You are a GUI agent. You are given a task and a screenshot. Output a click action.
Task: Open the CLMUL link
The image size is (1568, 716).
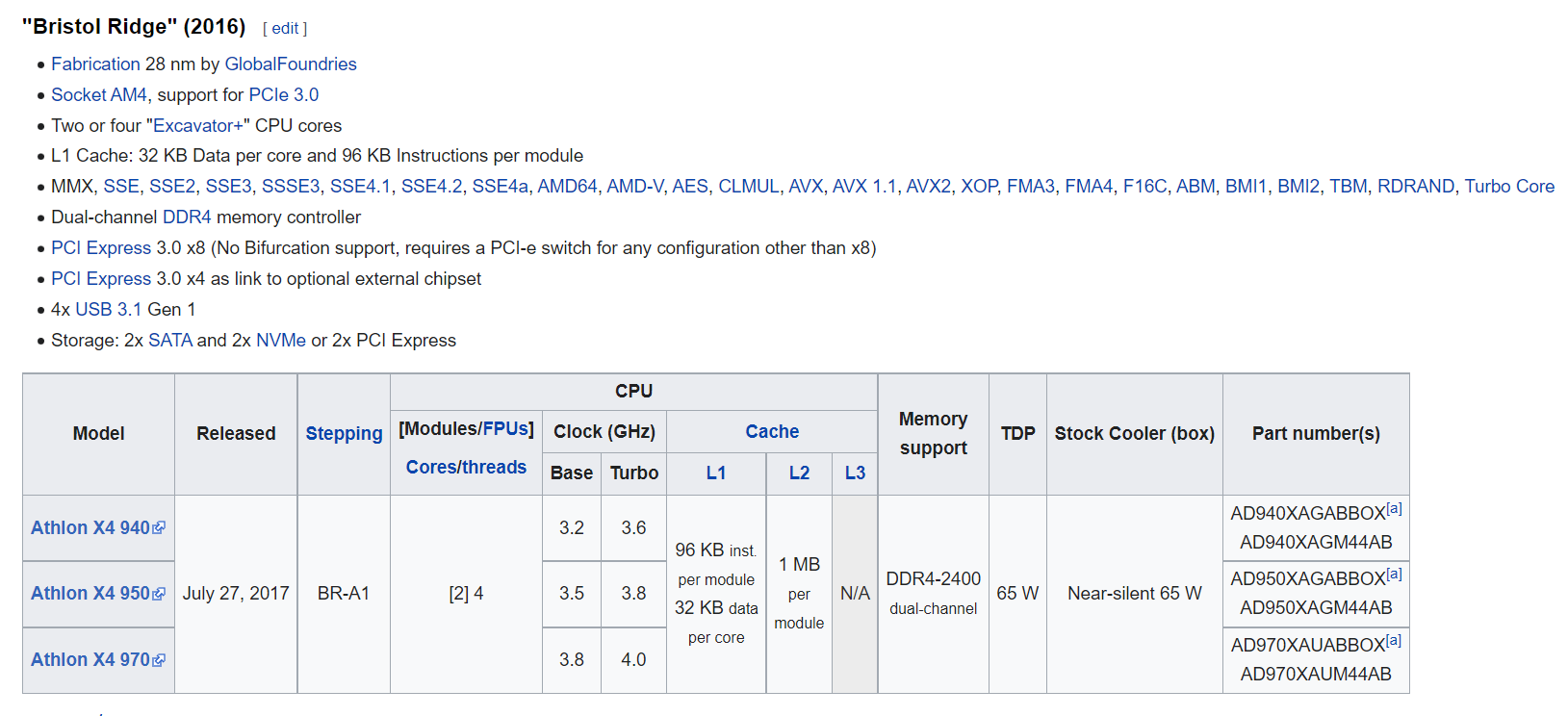(x=749, y=186)
